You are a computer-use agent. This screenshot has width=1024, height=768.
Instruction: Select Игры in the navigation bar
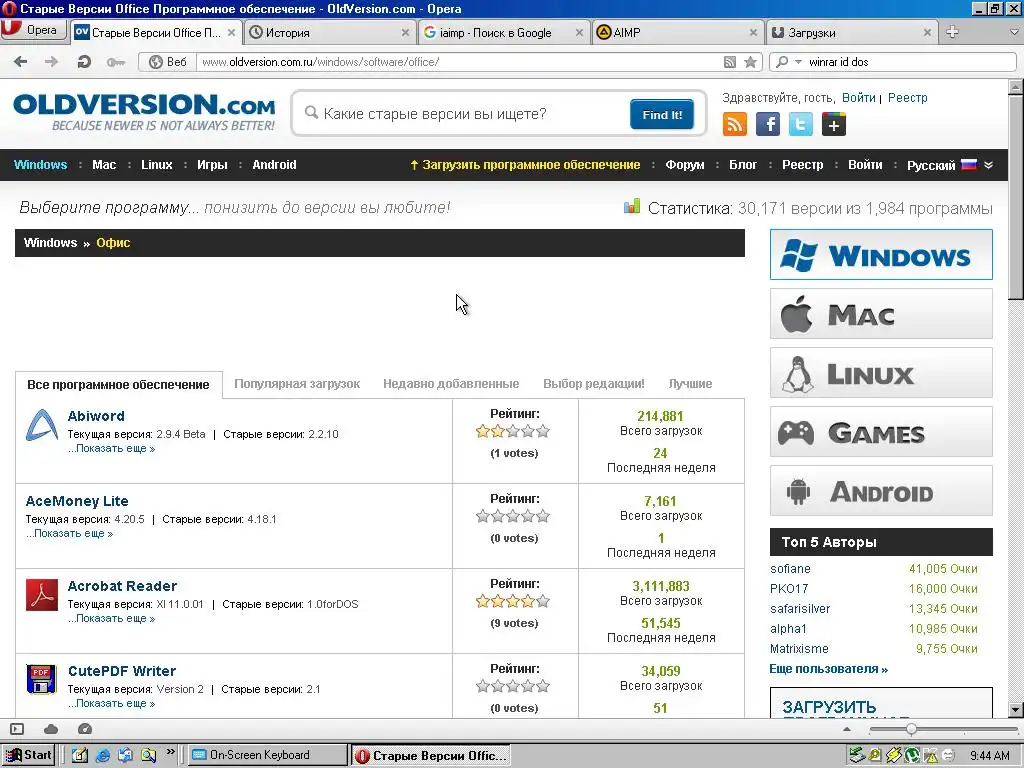point(212,165)
